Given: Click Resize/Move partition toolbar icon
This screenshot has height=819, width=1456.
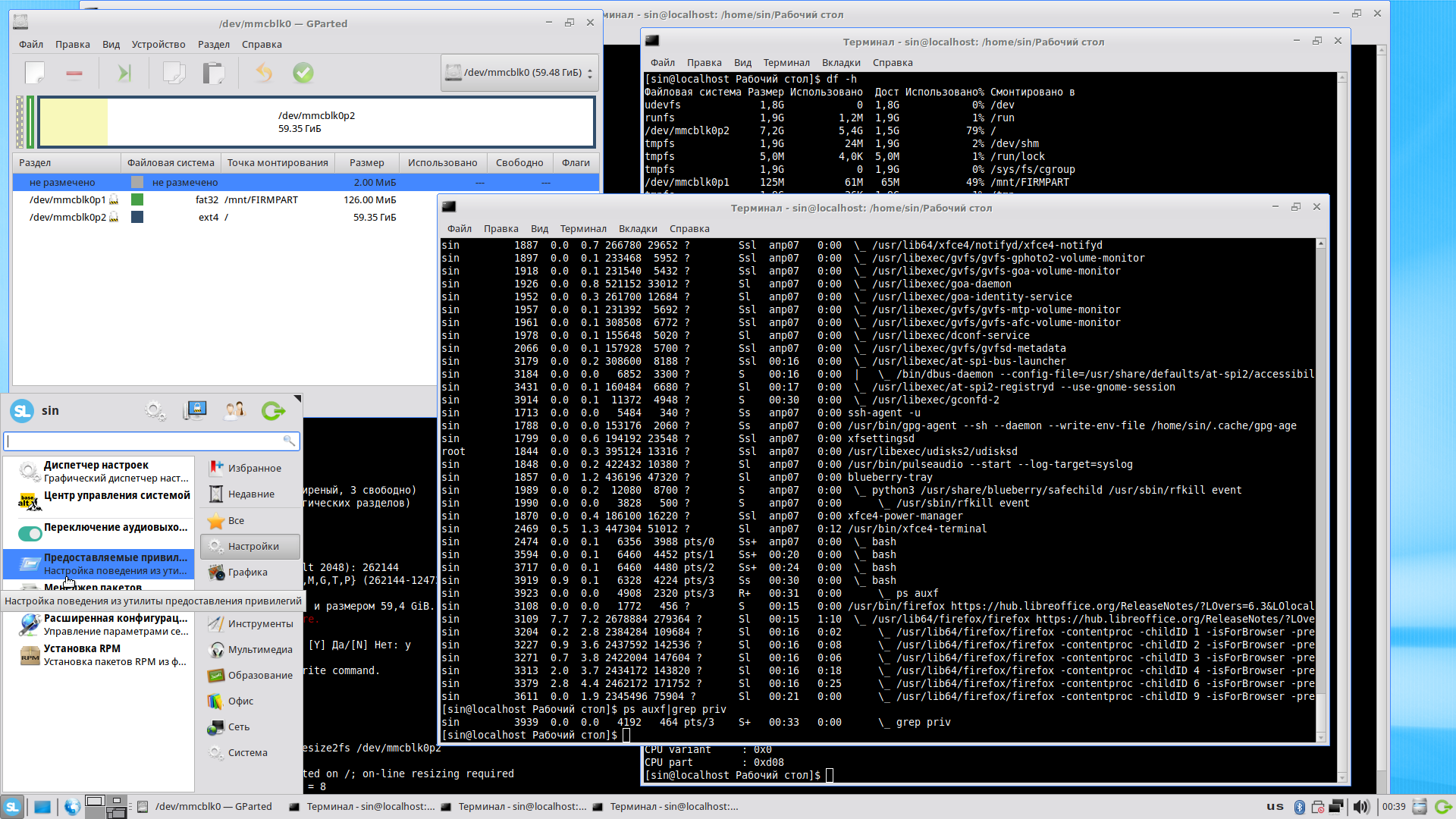Looking at the screenshot, I should coord(124,73).
